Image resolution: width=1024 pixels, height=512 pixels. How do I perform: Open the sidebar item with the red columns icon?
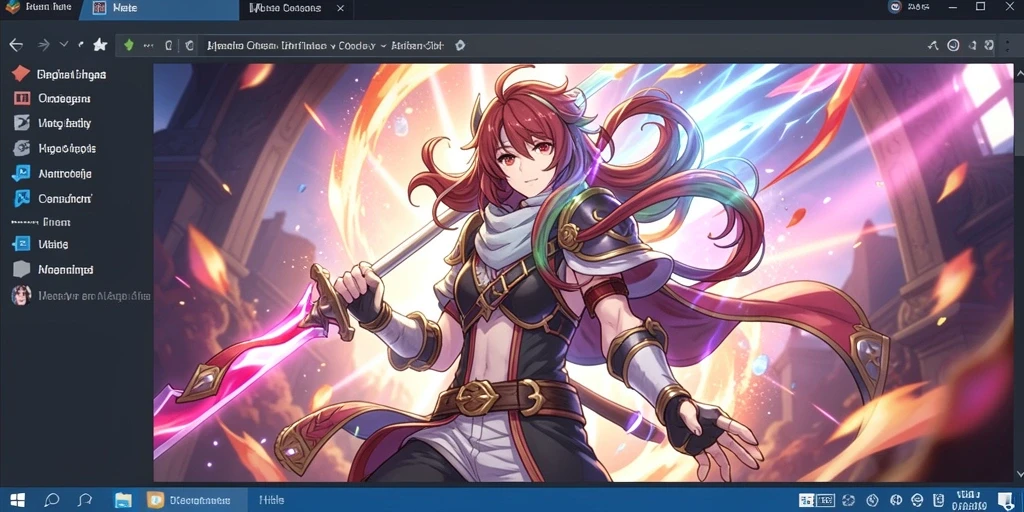(x=51, y=99)
